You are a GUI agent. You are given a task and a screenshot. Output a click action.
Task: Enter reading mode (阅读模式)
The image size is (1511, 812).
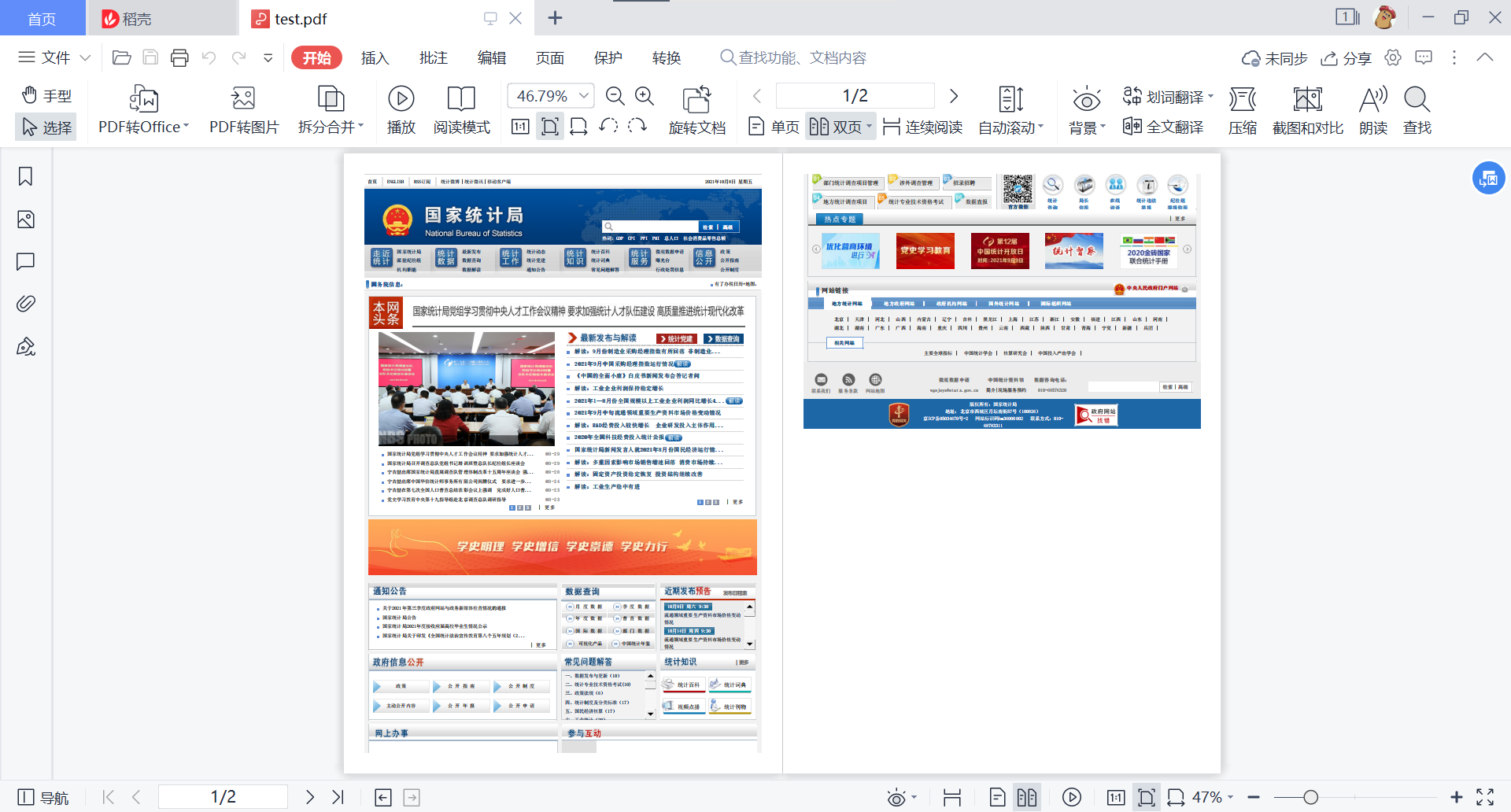click(462, 110)
